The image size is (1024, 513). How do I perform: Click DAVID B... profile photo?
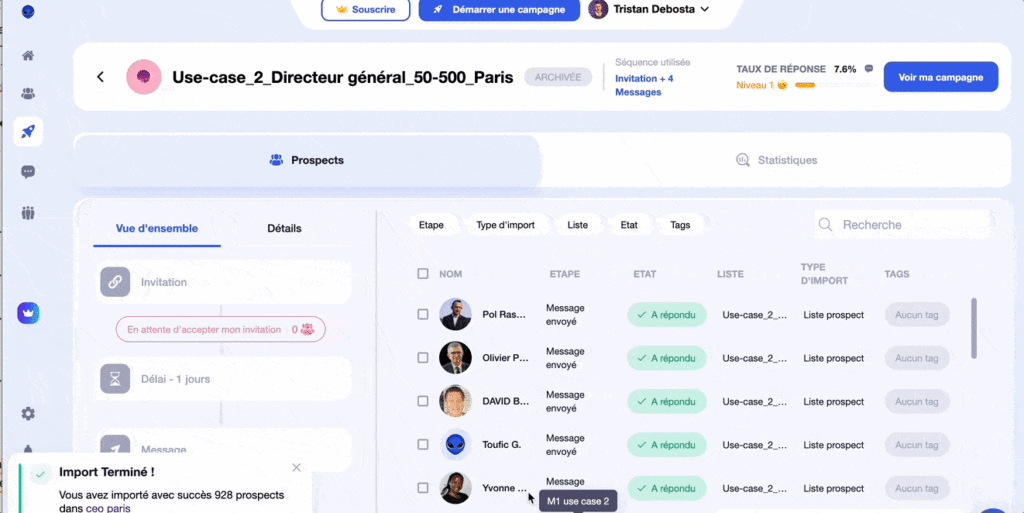(455, 401)
